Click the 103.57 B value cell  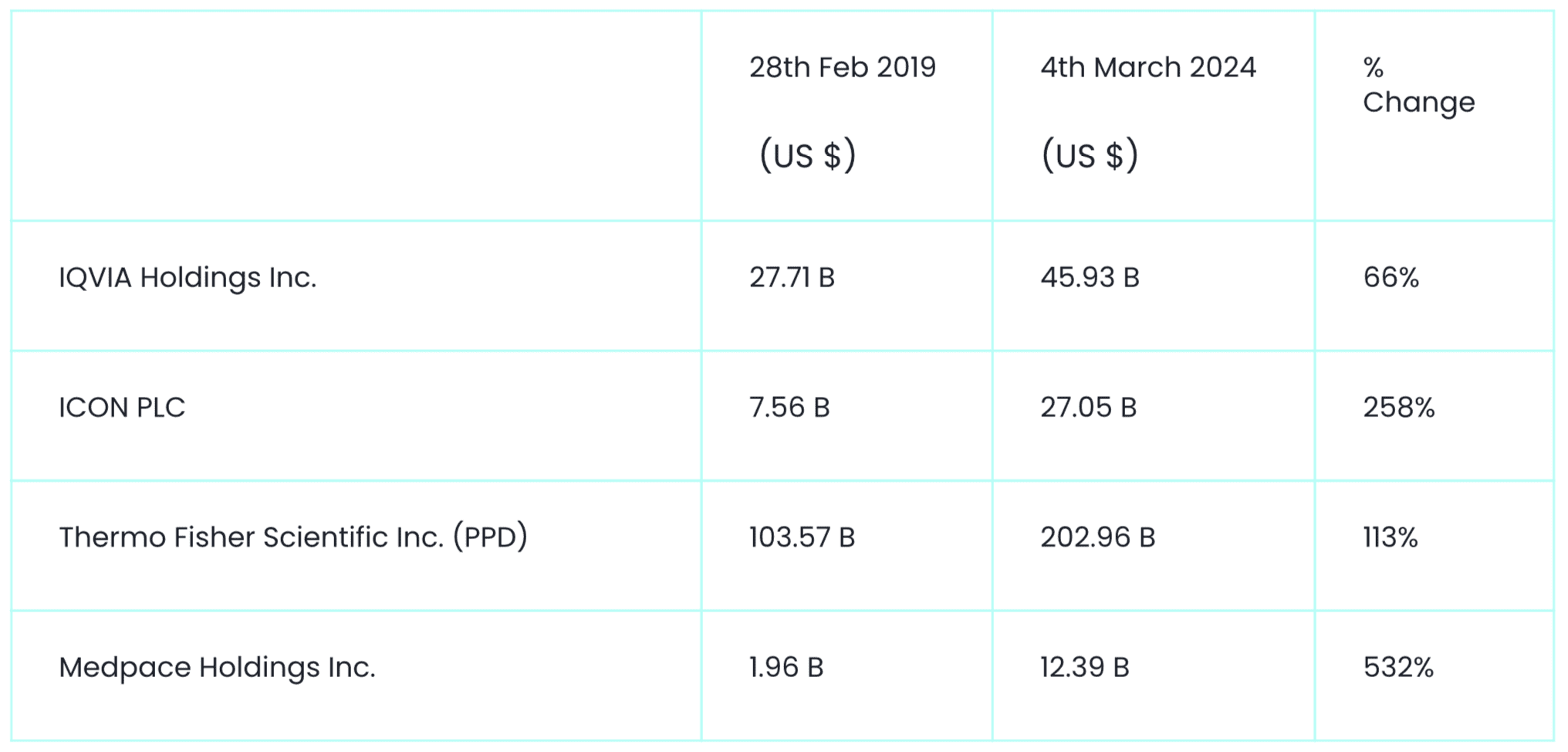[802, 537]
